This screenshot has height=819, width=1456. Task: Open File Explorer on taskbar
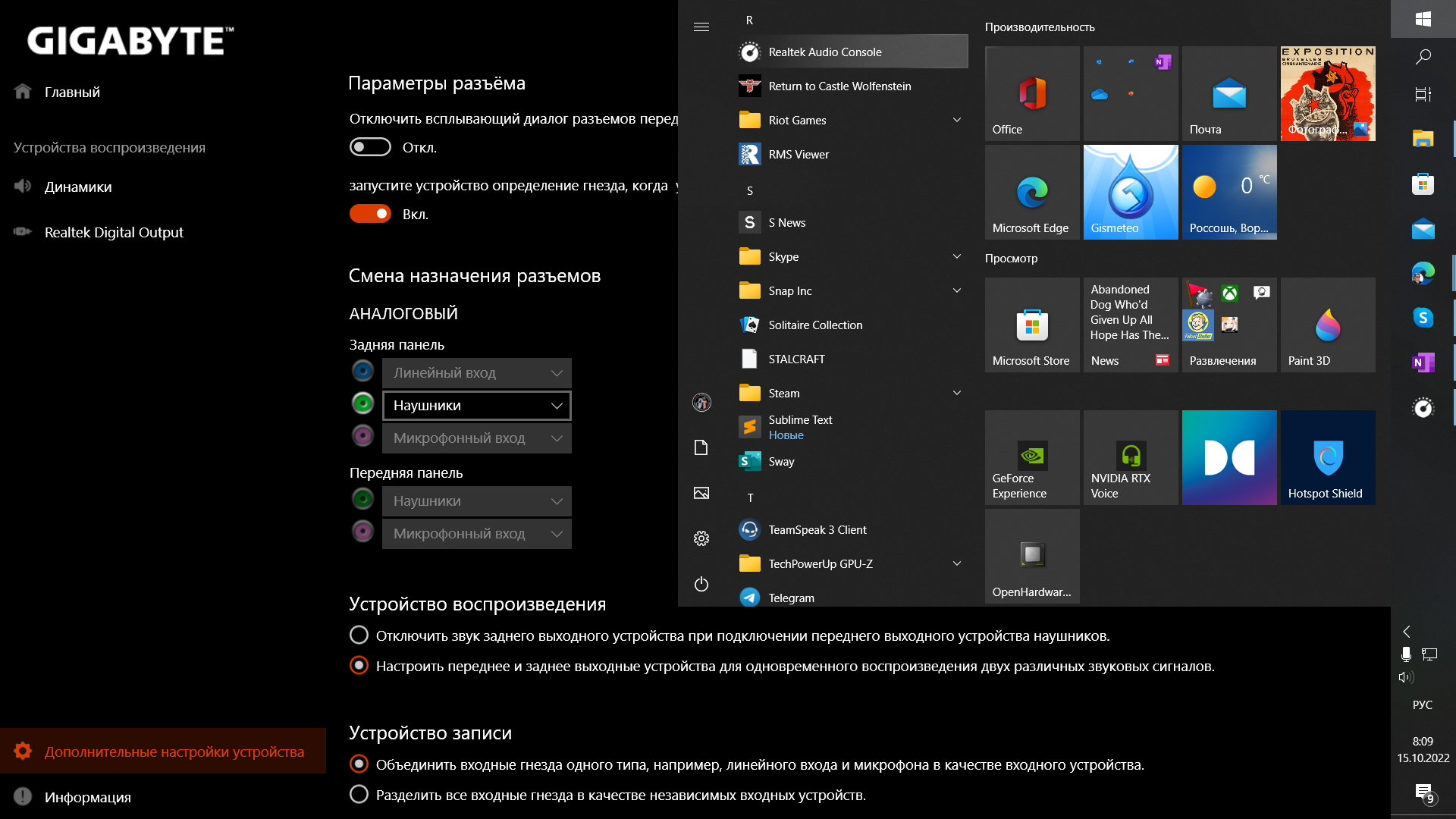pyautogui.click(x=1423, y=138)
